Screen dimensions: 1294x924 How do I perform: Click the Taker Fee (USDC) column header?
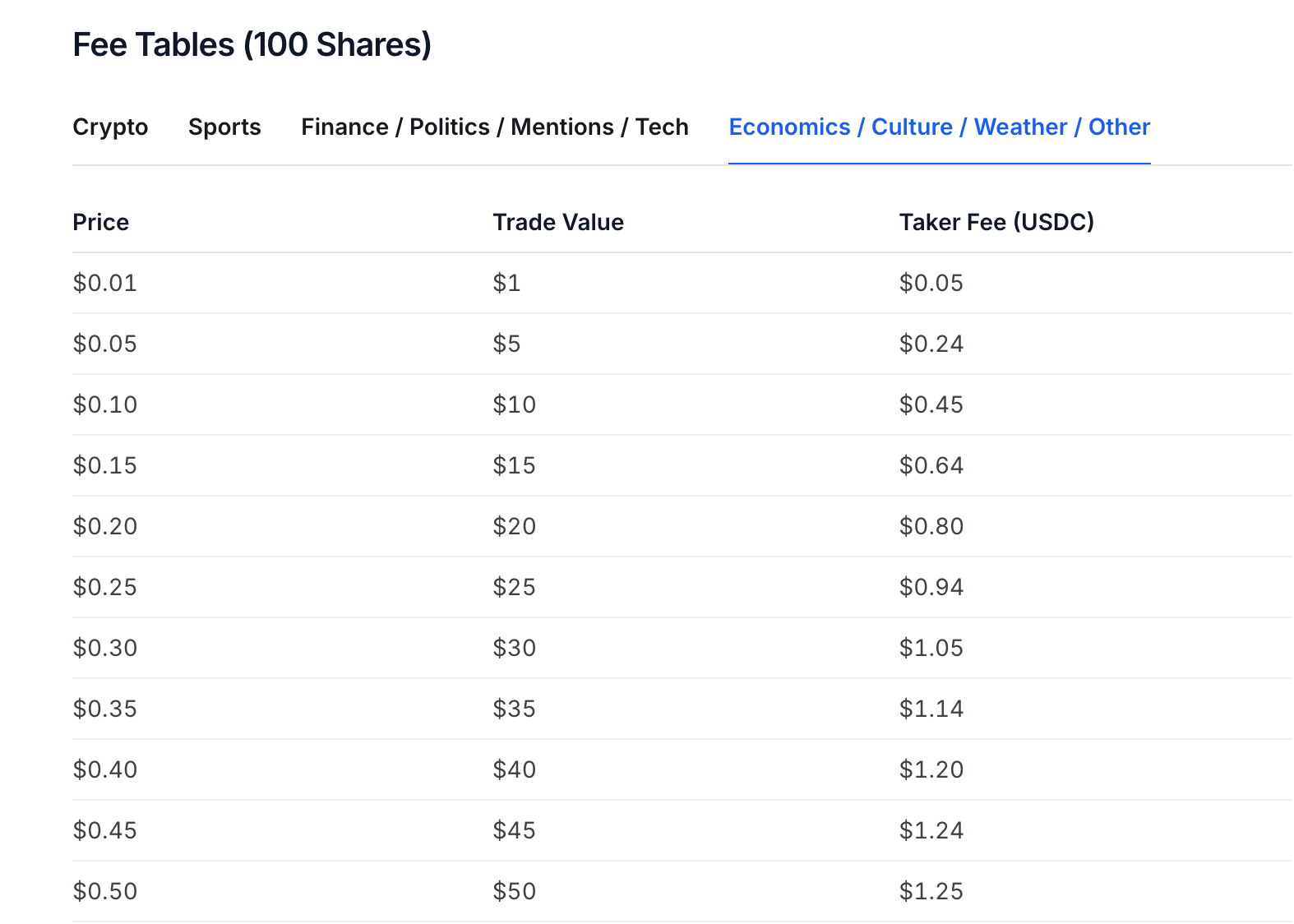pos(996,222)
